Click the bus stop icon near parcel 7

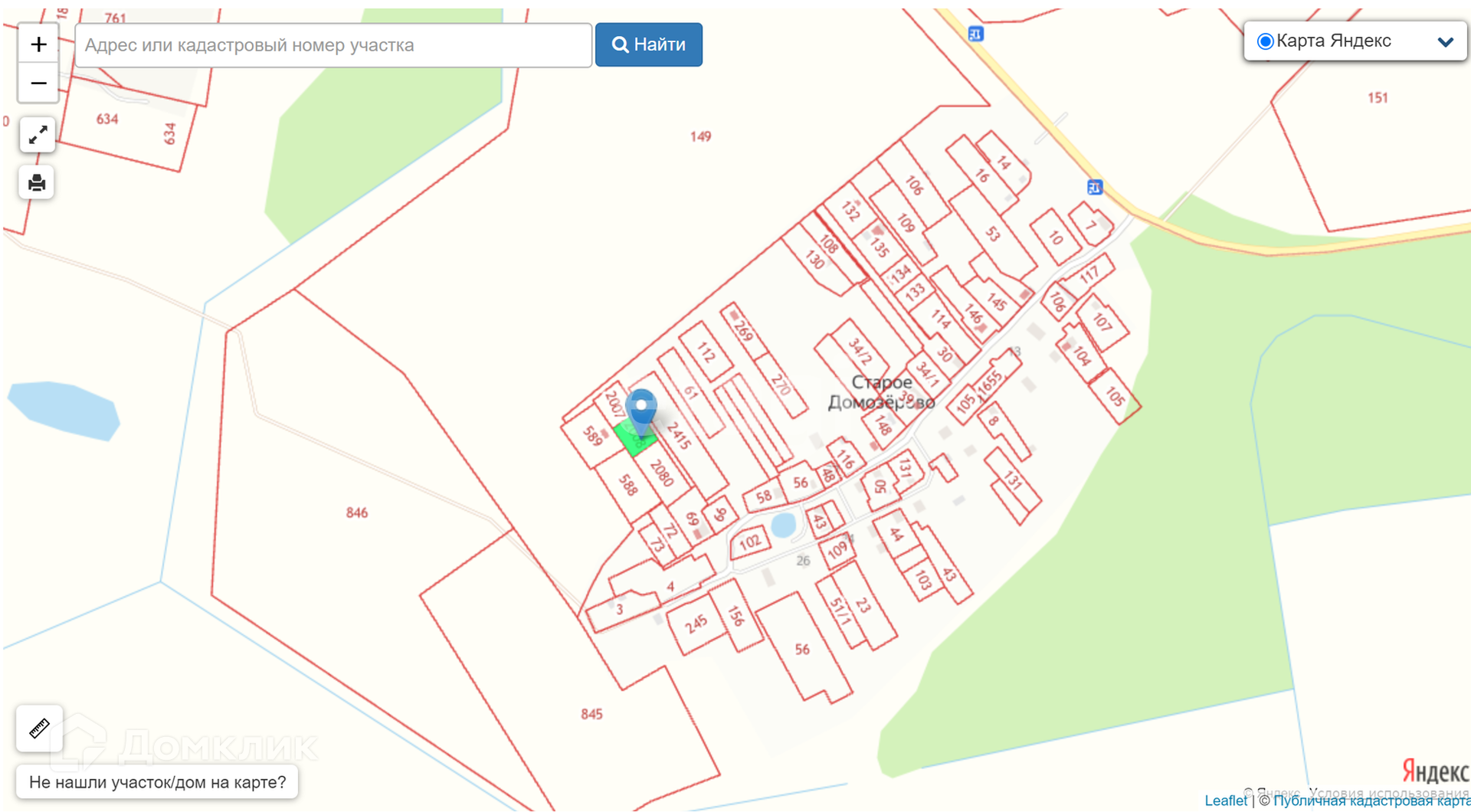tap(1095, 187)
